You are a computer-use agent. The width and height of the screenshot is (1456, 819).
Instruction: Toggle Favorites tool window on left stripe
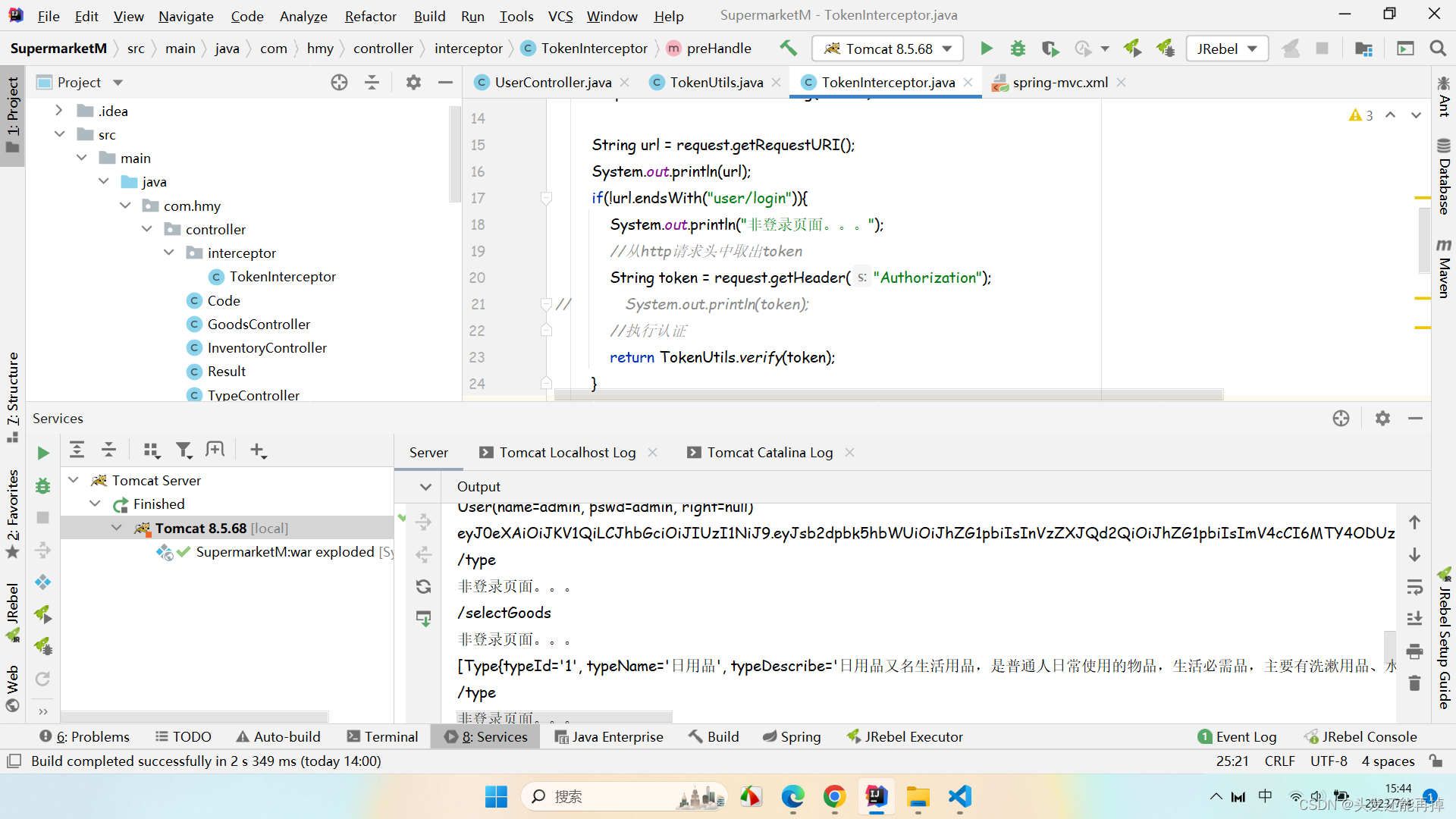13,514
